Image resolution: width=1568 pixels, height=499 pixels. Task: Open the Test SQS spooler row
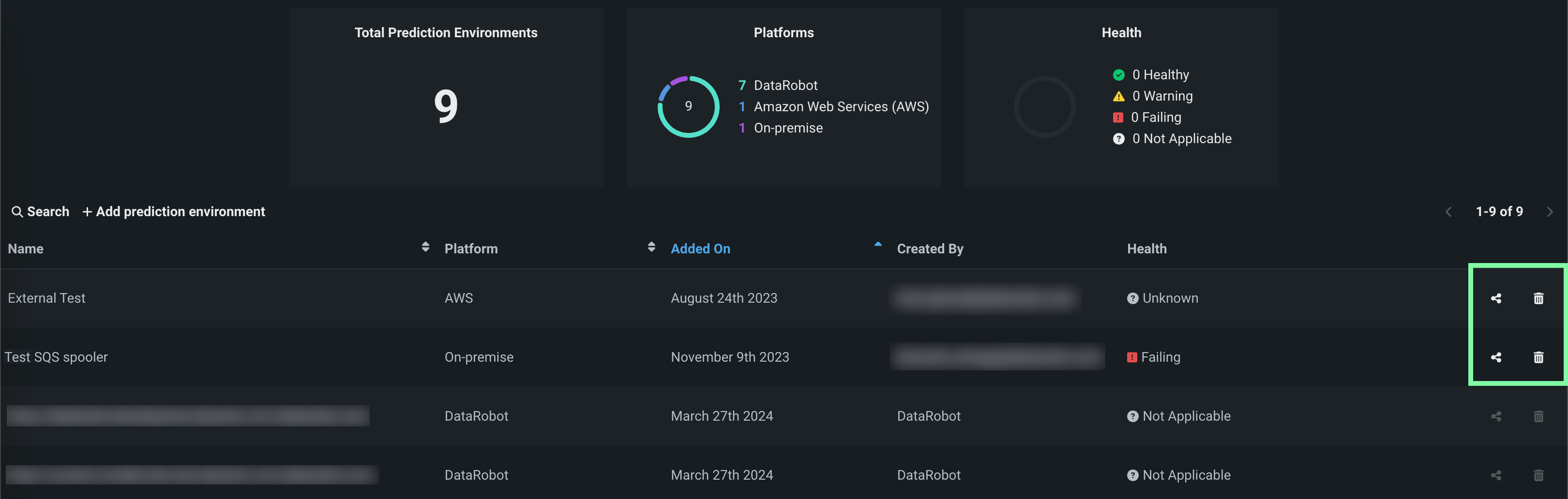(x=56, y=357)
